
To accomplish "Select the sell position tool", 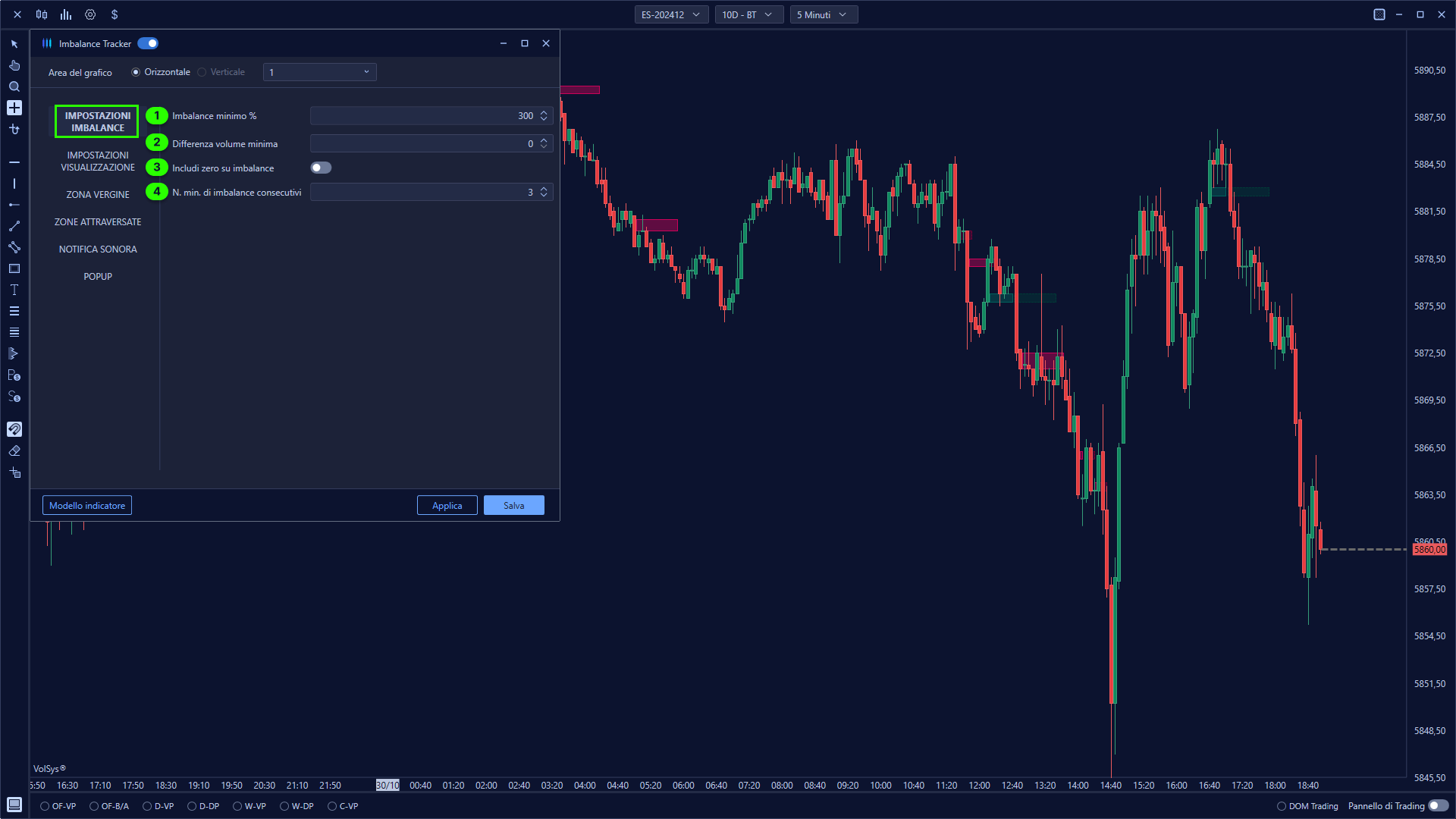I will coord(14,396).
